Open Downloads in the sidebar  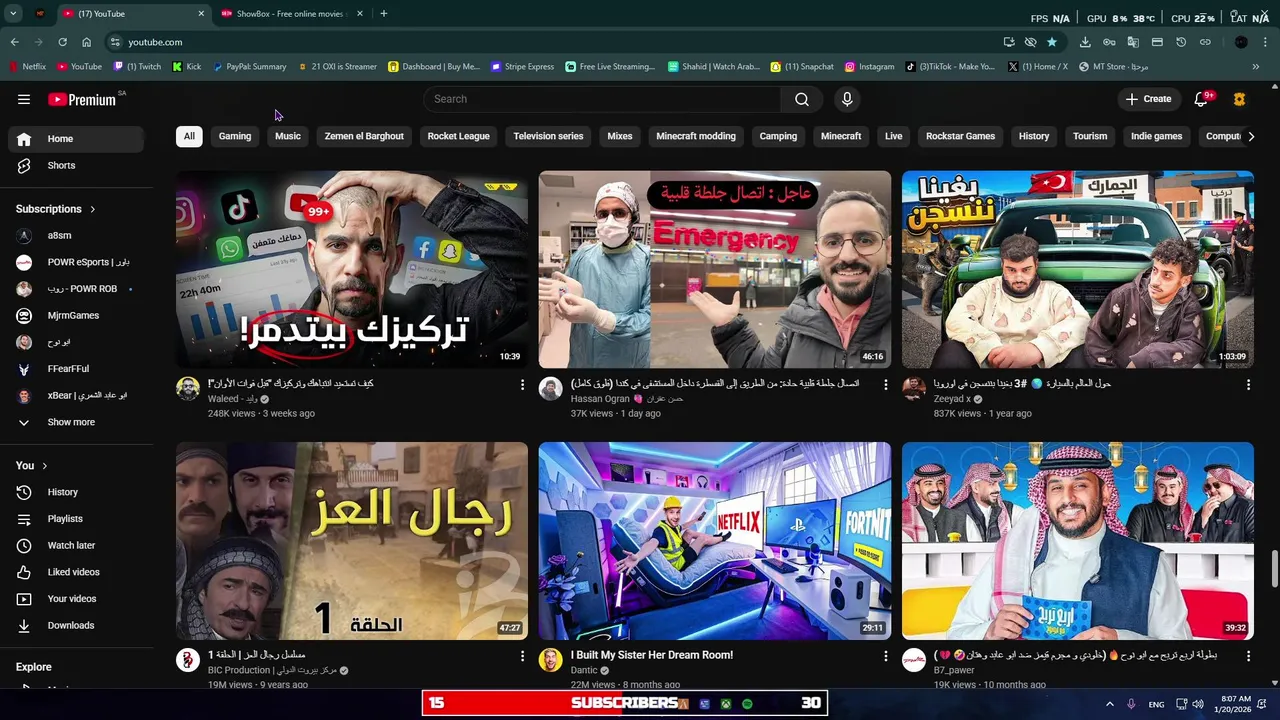[x=76, y=625]
